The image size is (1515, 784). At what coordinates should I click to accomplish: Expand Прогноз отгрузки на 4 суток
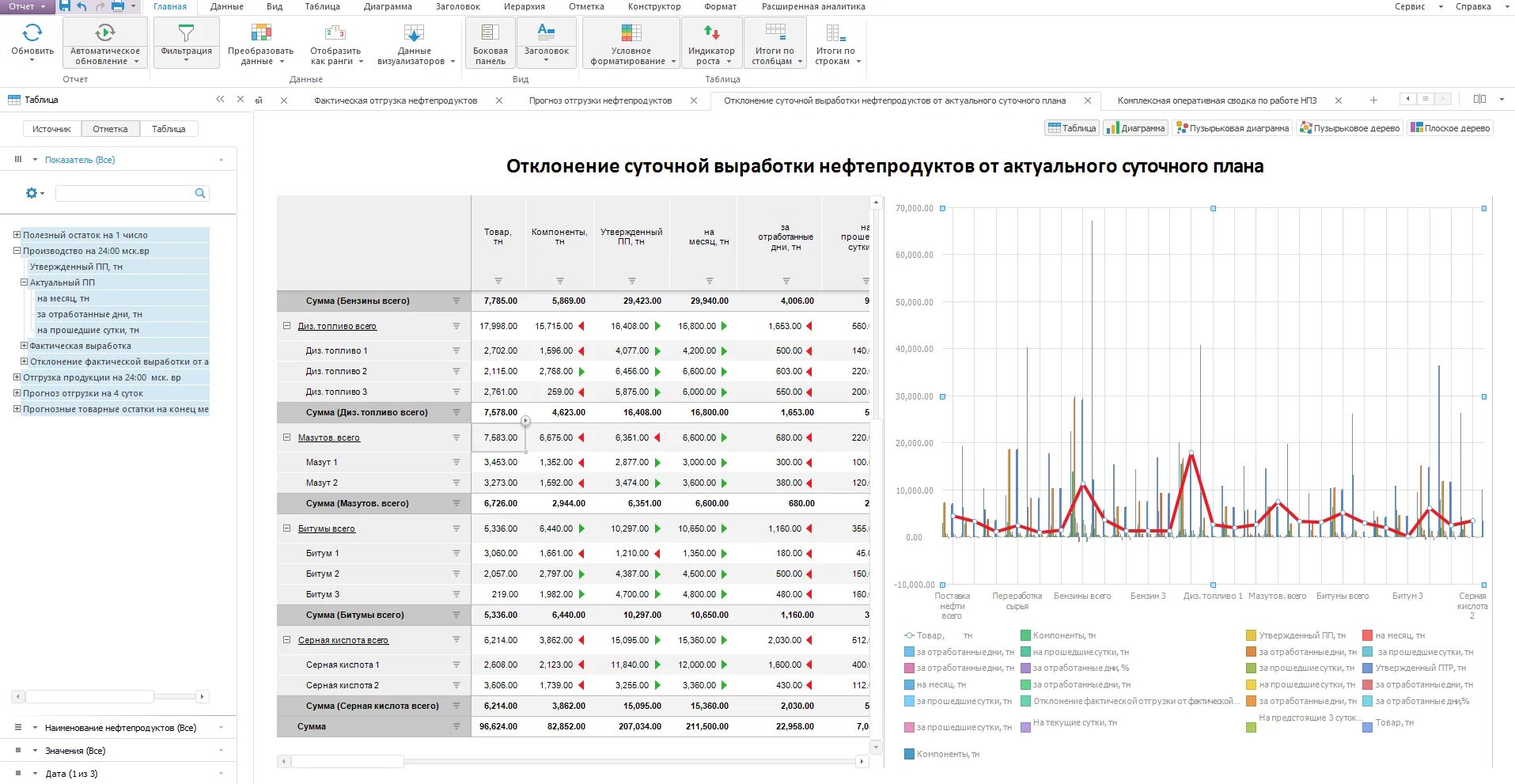[x=17, y=393]
